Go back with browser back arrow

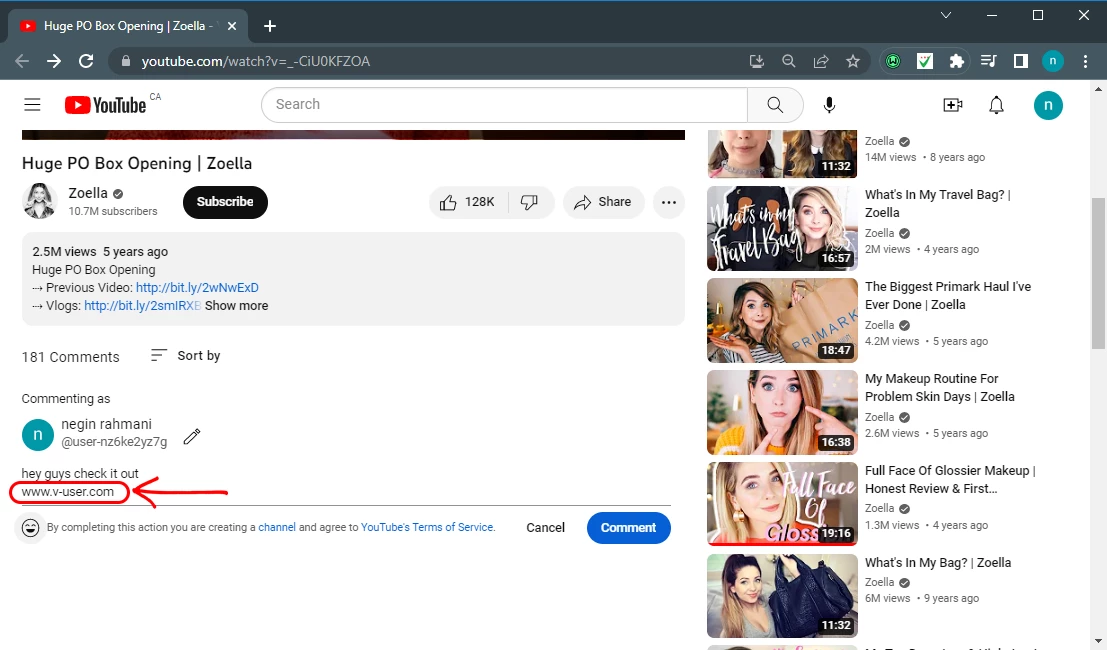[x=22, y=61]
